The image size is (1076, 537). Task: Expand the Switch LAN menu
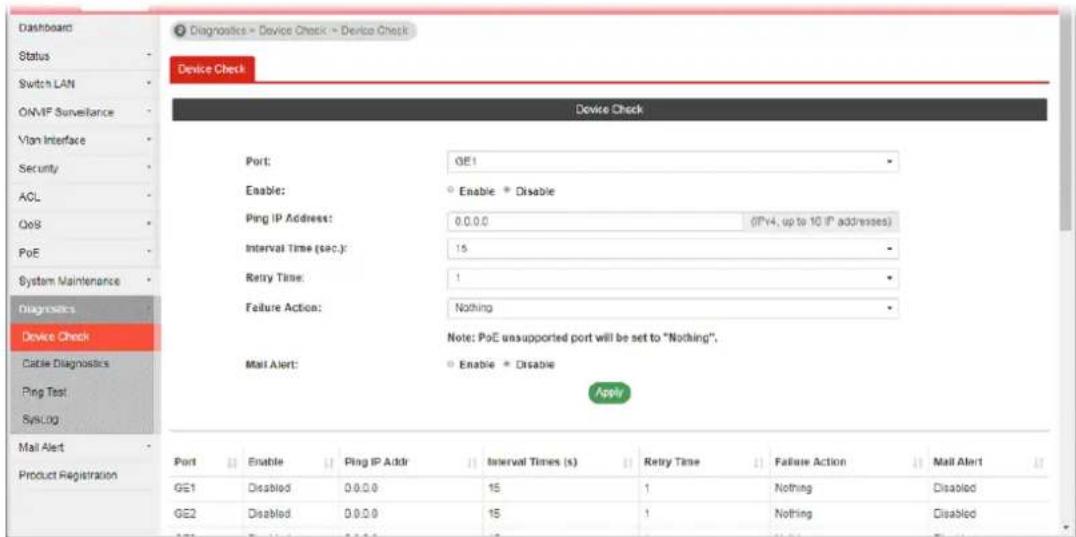coord(86,84)
